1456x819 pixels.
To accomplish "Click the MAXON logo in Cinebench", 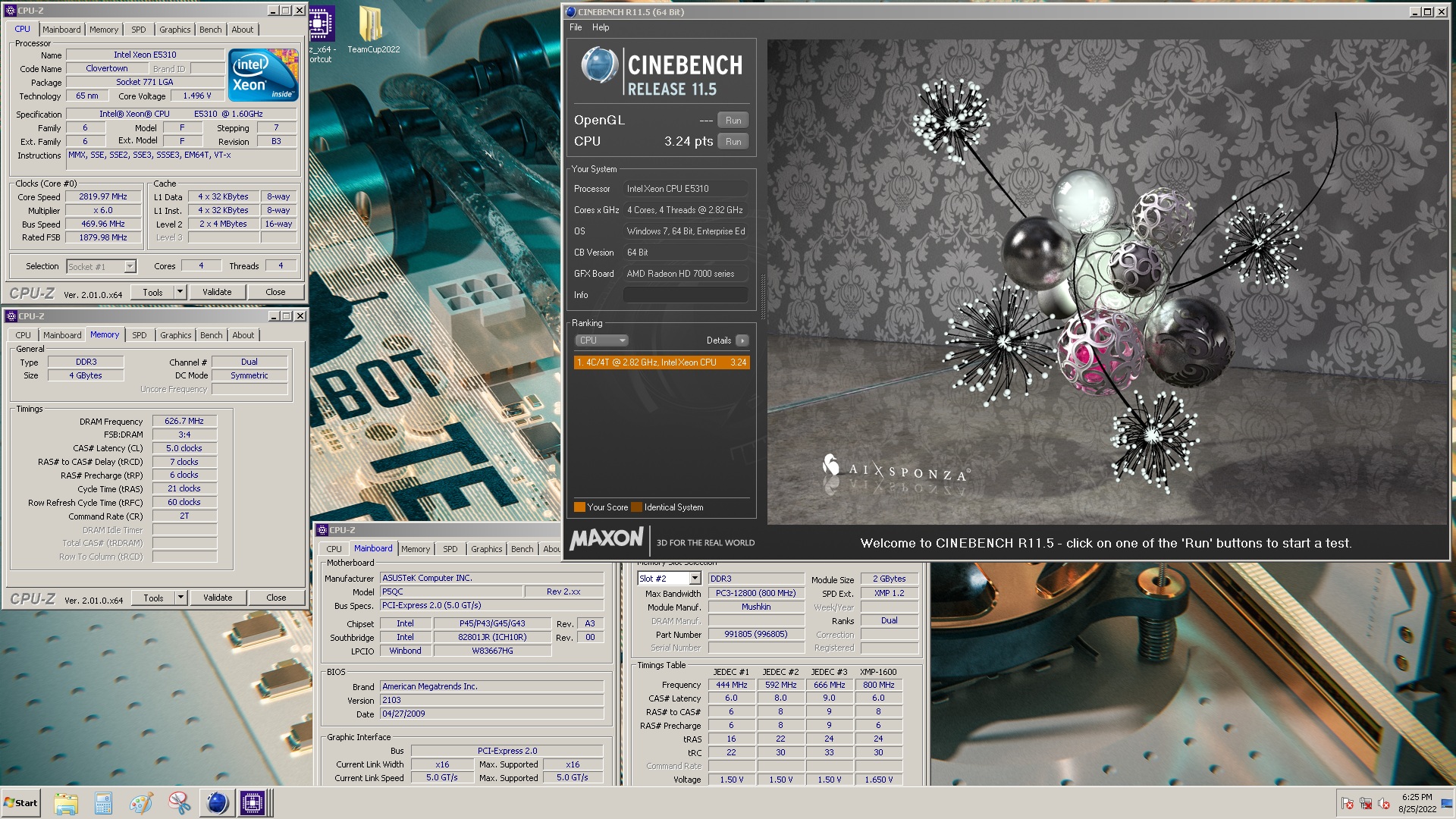I will (607, 539).
